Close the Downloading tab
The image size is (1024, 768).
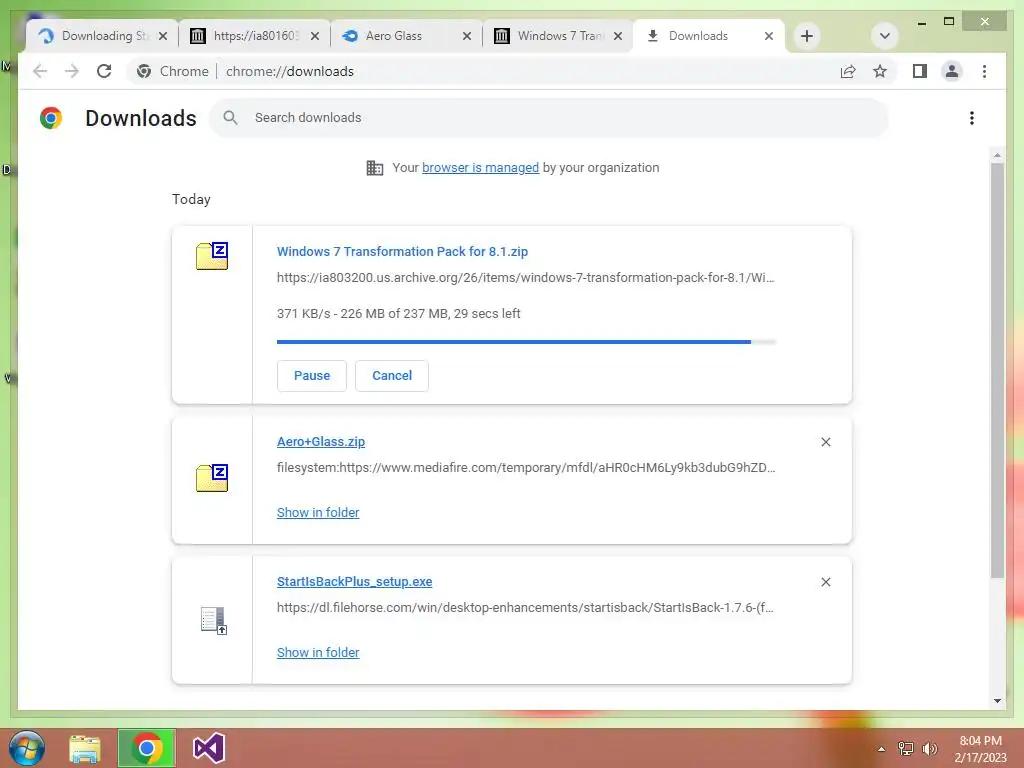[x=163, y=36]
